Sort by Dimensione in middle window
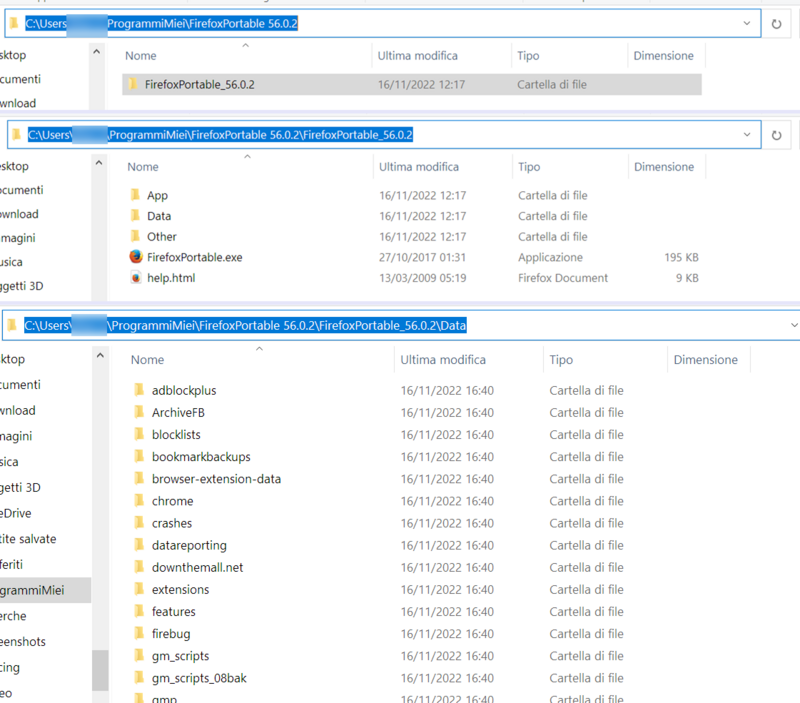 point(664,167)
